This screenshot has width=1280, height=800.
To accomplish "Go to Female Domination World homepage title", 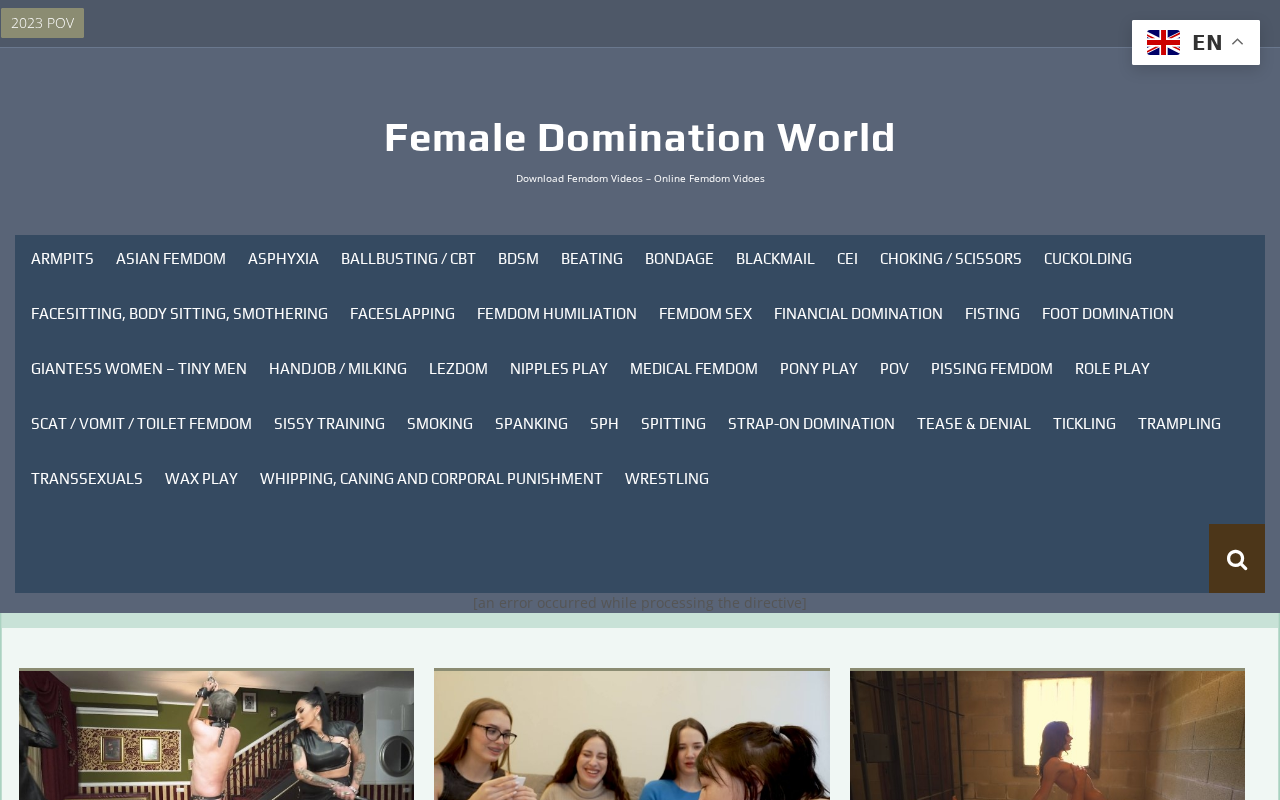I will pyautogui.click(x=640, y=137).
